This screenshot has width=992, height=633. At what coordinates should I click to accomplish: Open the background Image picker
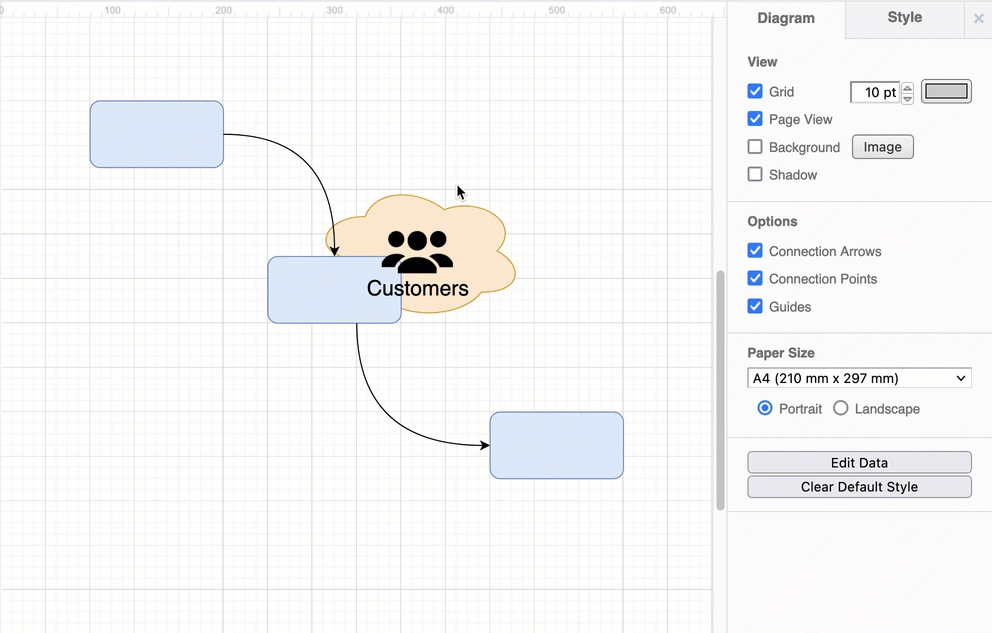pyautogui.click(x=882, y=146)
